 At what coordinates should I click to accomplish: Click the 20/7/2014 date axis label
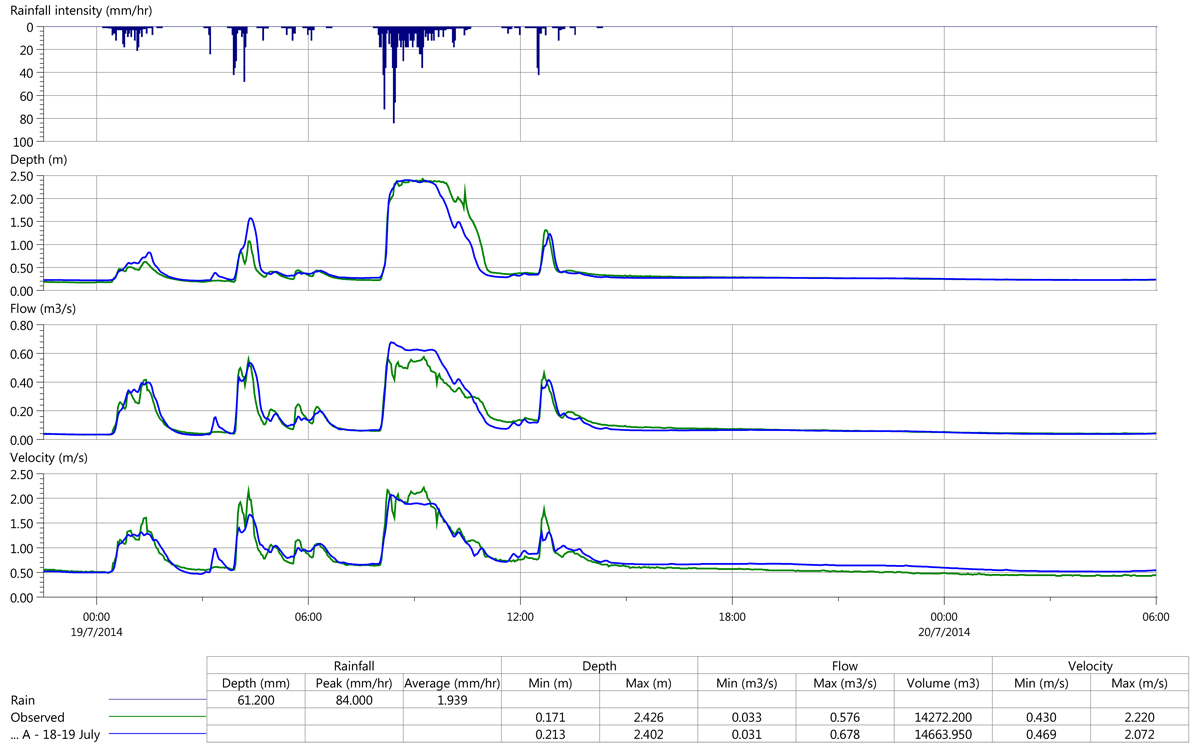(x=943, y=632)
